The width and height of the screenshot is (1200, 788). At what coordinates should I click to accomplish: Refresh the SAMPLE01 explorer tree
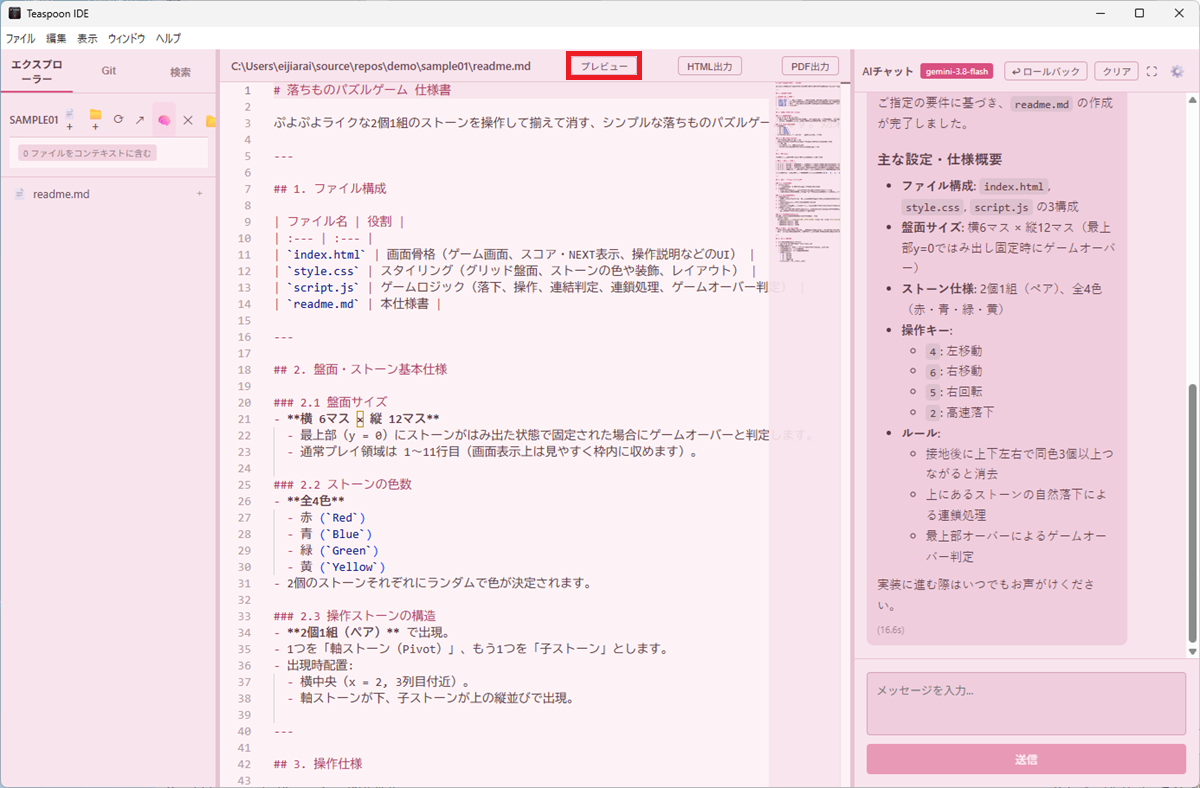[118, 119]
